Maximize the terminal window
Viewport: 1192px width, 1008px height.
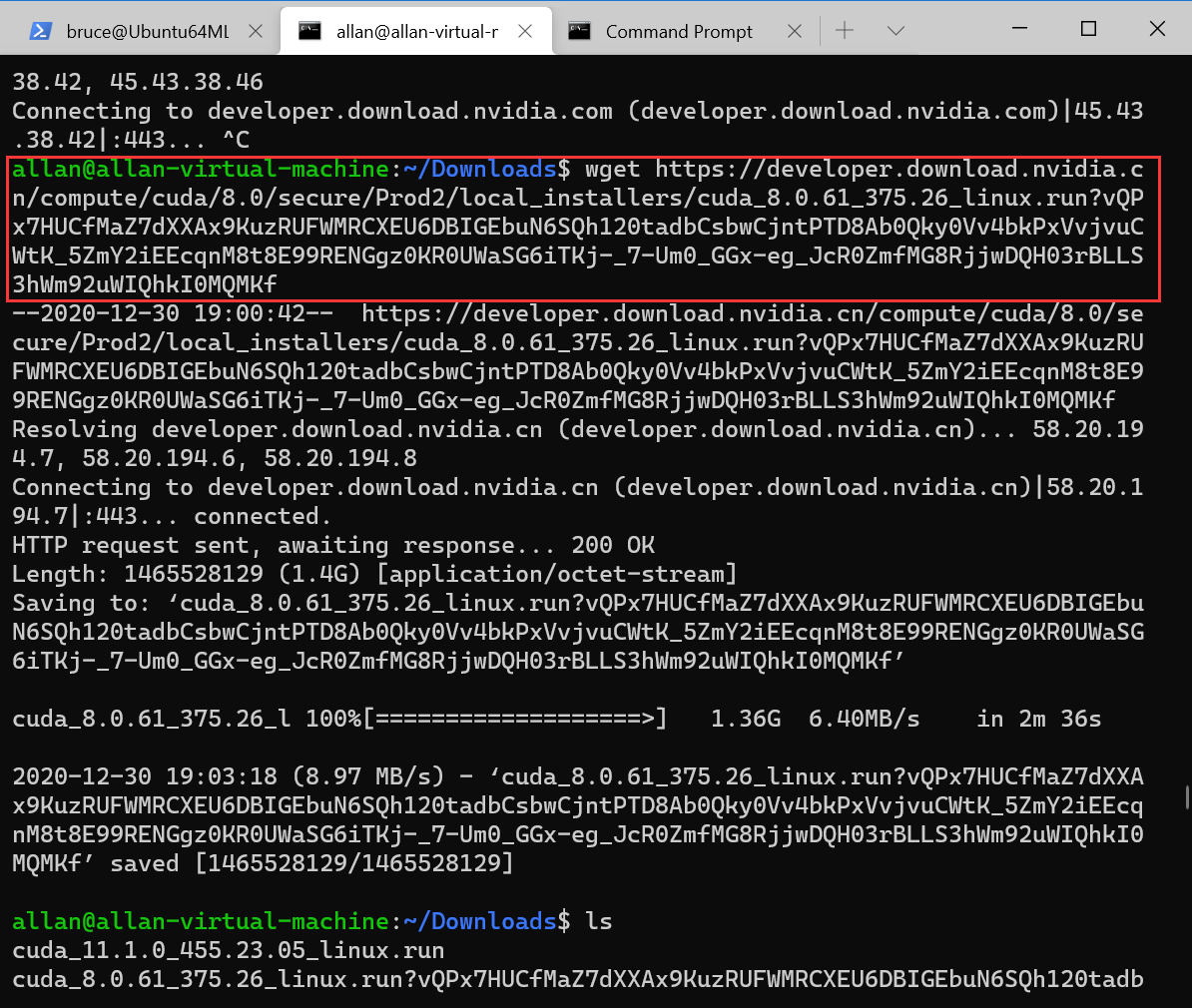point(1088,28)
